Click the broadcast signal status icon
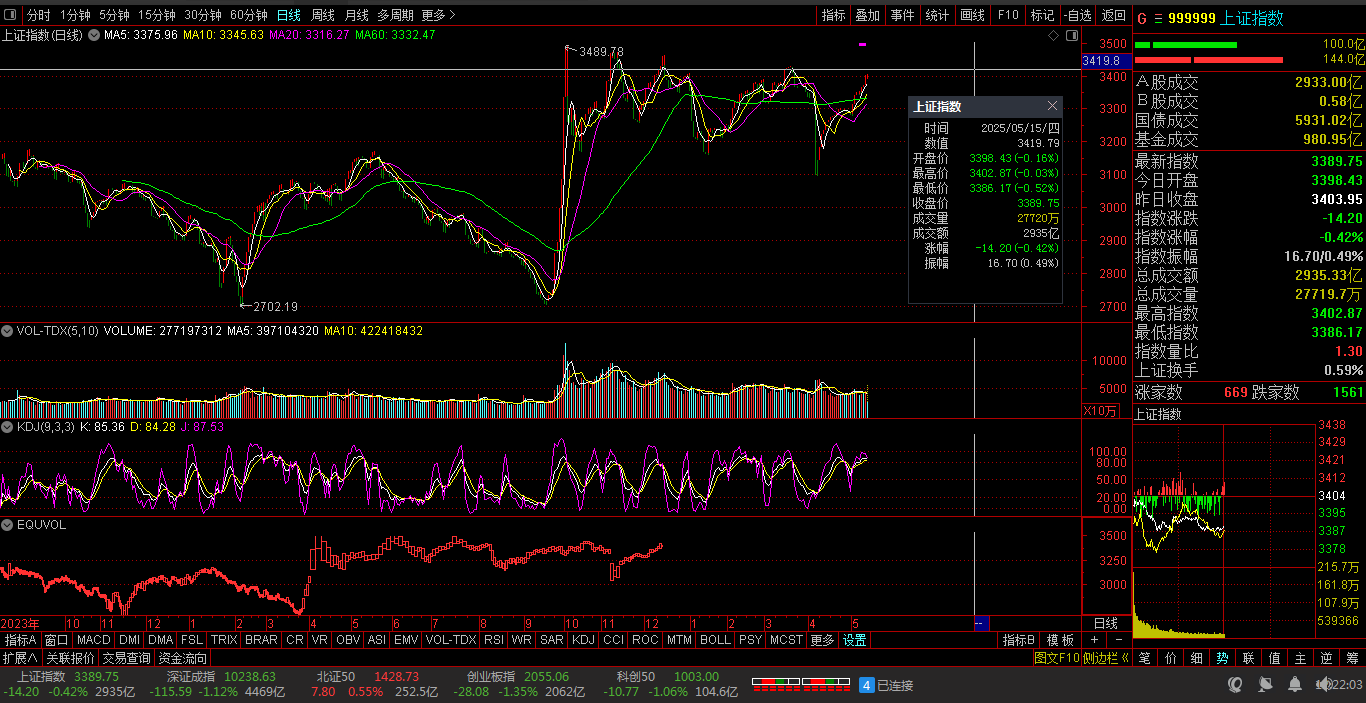 (x=1266, y=685)
